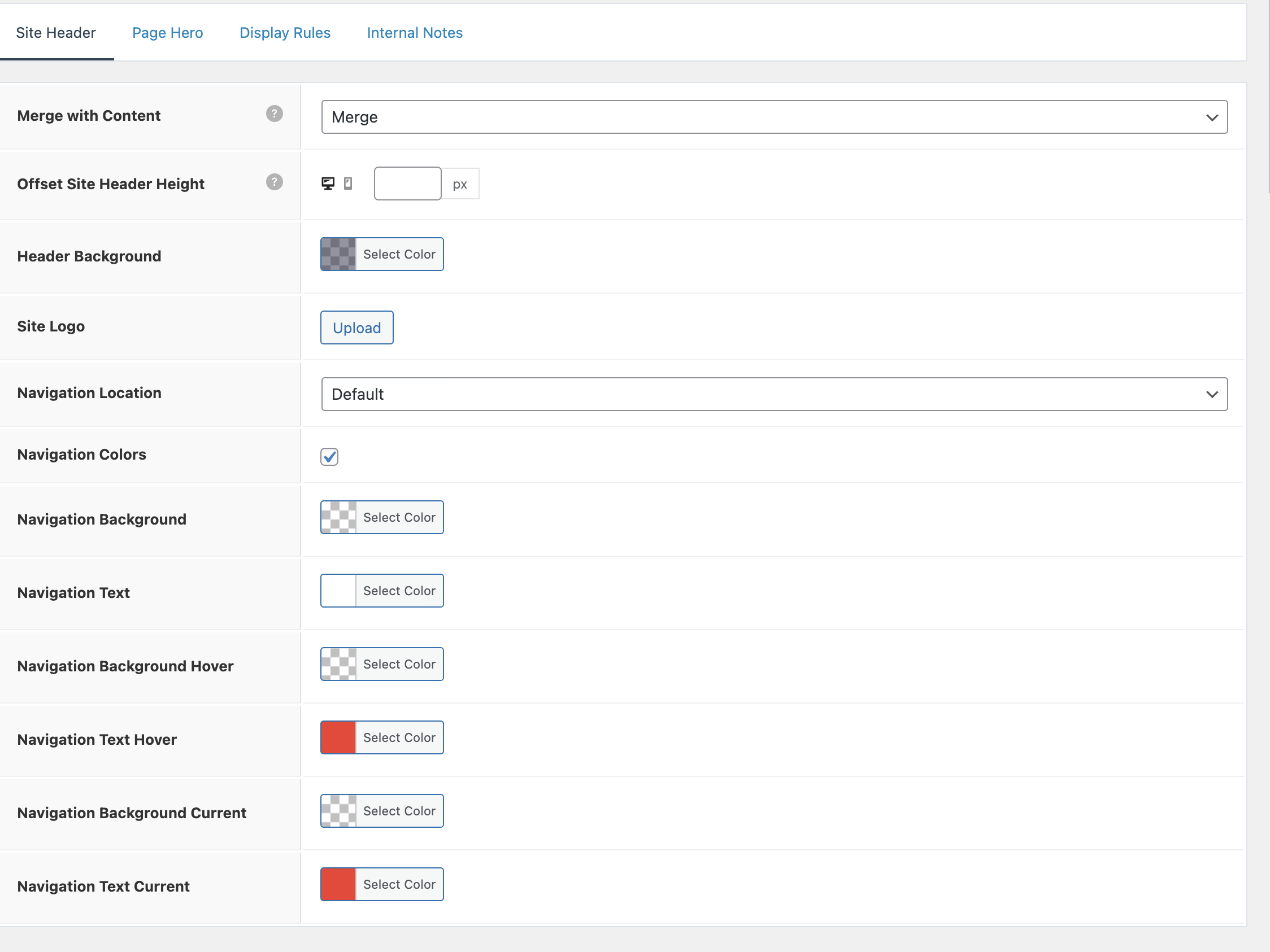Click the Navigation Text Current red swatch
Screen dimensions: 1270x952
point(338,884)
